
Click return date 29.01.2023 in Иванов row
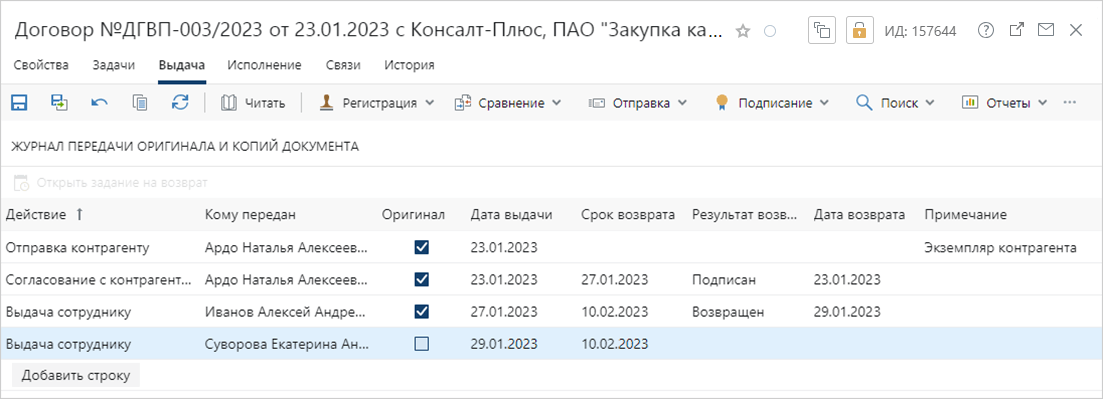847,312
